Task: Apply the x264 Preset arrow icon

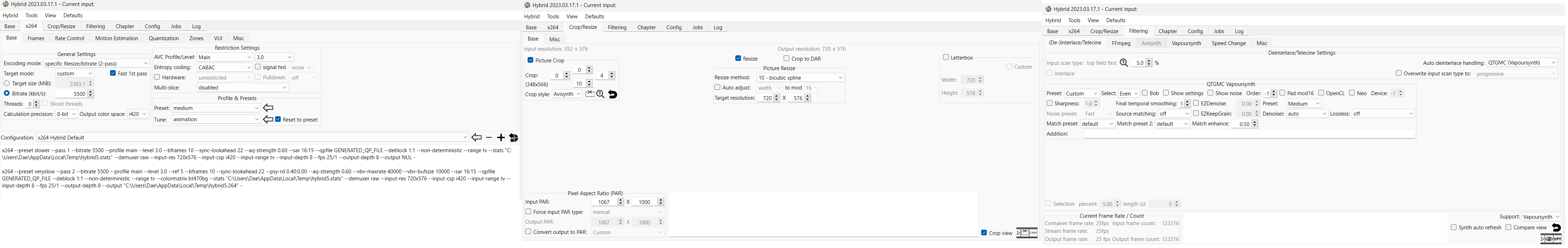Action: (268, 108)
